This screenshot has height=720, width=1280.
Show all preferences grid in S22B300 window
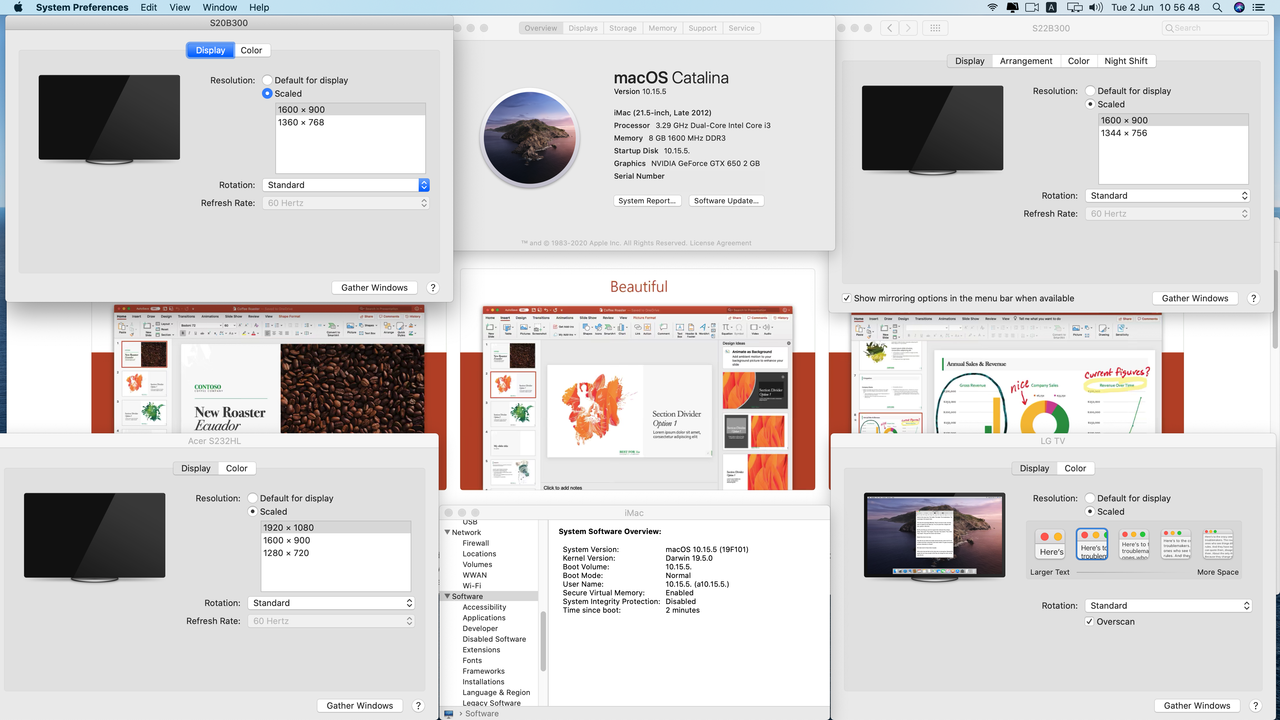click(x=935, y=28)
